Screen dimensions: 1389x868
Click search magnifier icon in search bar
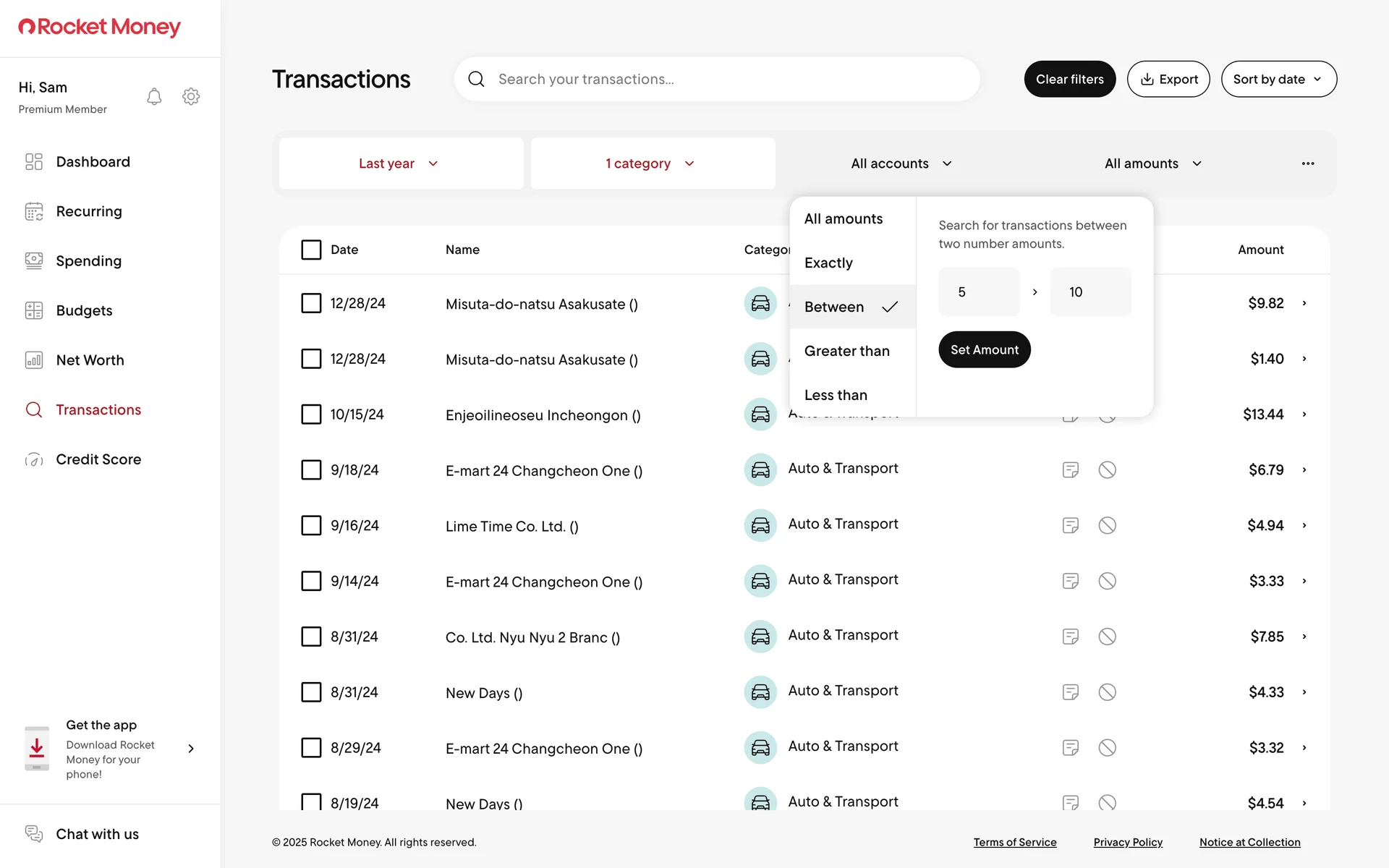point(476,79)
